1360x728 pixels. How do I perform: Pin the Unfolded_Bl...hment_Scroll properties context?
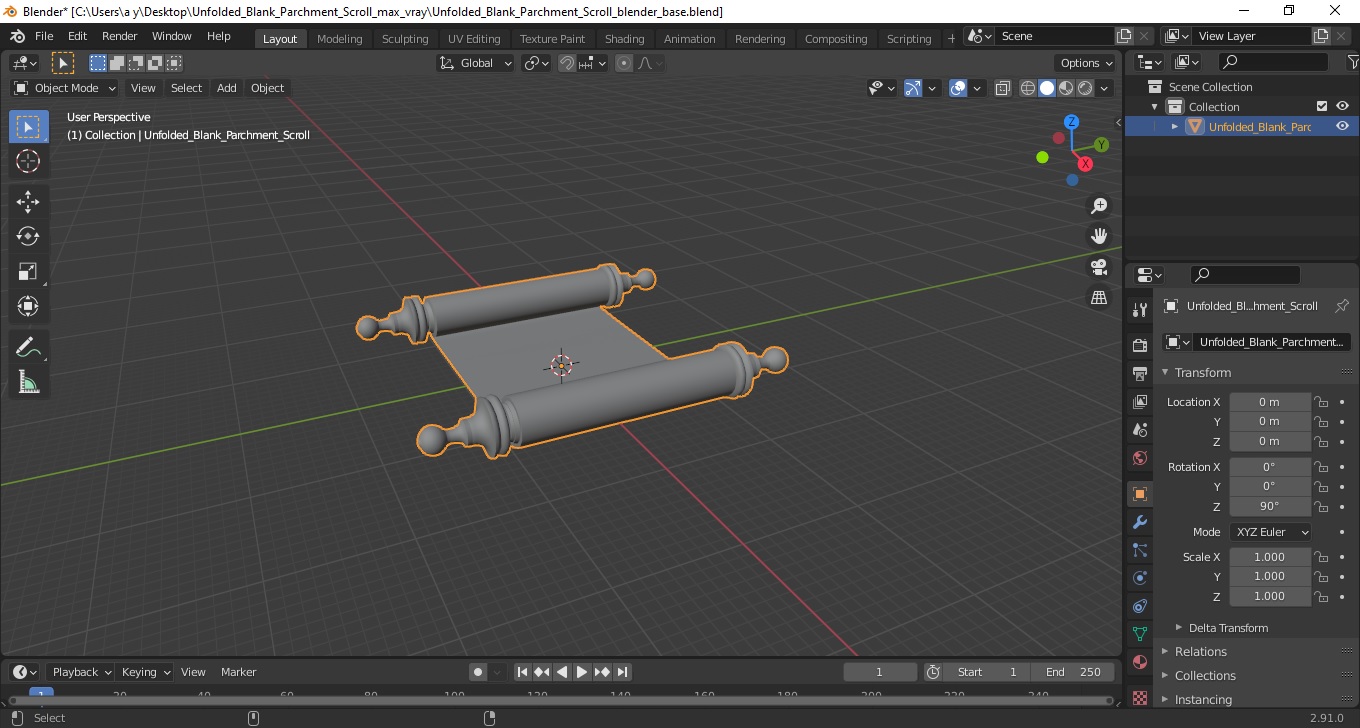tap(1342, 306)
